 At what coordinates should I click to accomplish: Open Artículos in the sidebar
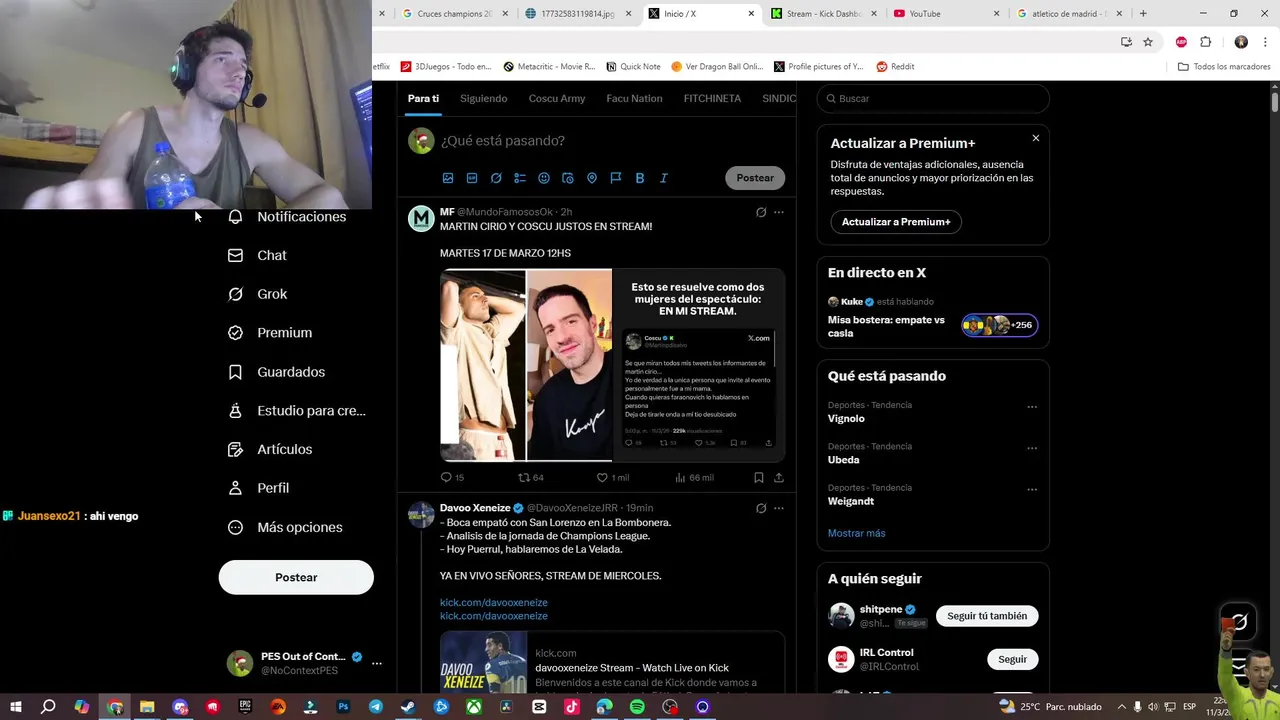[270, 449]
